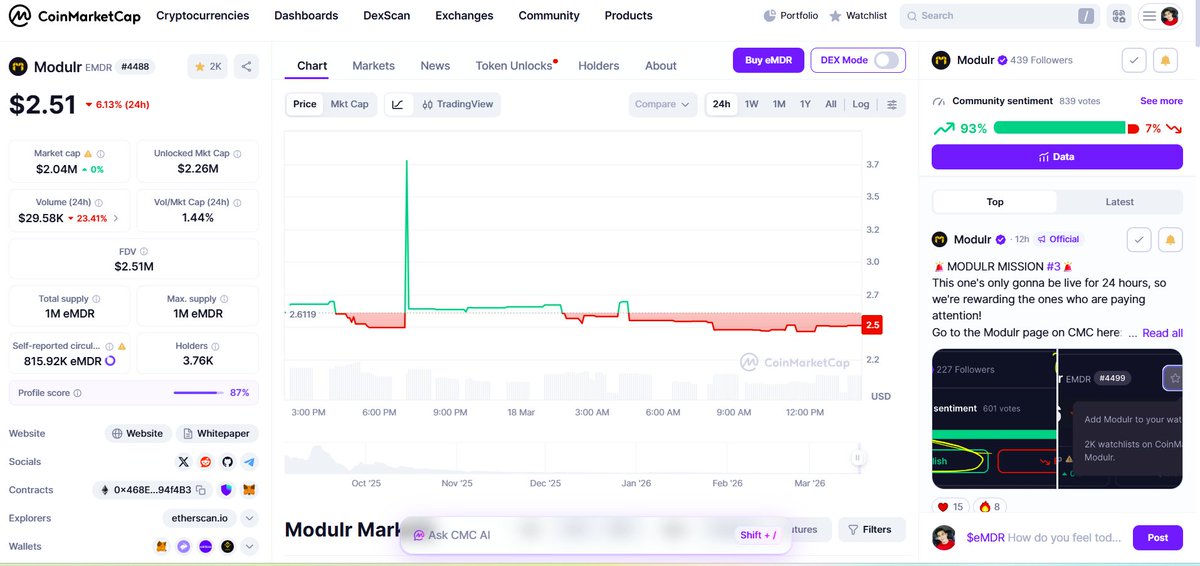The width and height of the screenshot is (1200, 566).
Task: Click info icon next to FDV
Action: coord(144,252)
